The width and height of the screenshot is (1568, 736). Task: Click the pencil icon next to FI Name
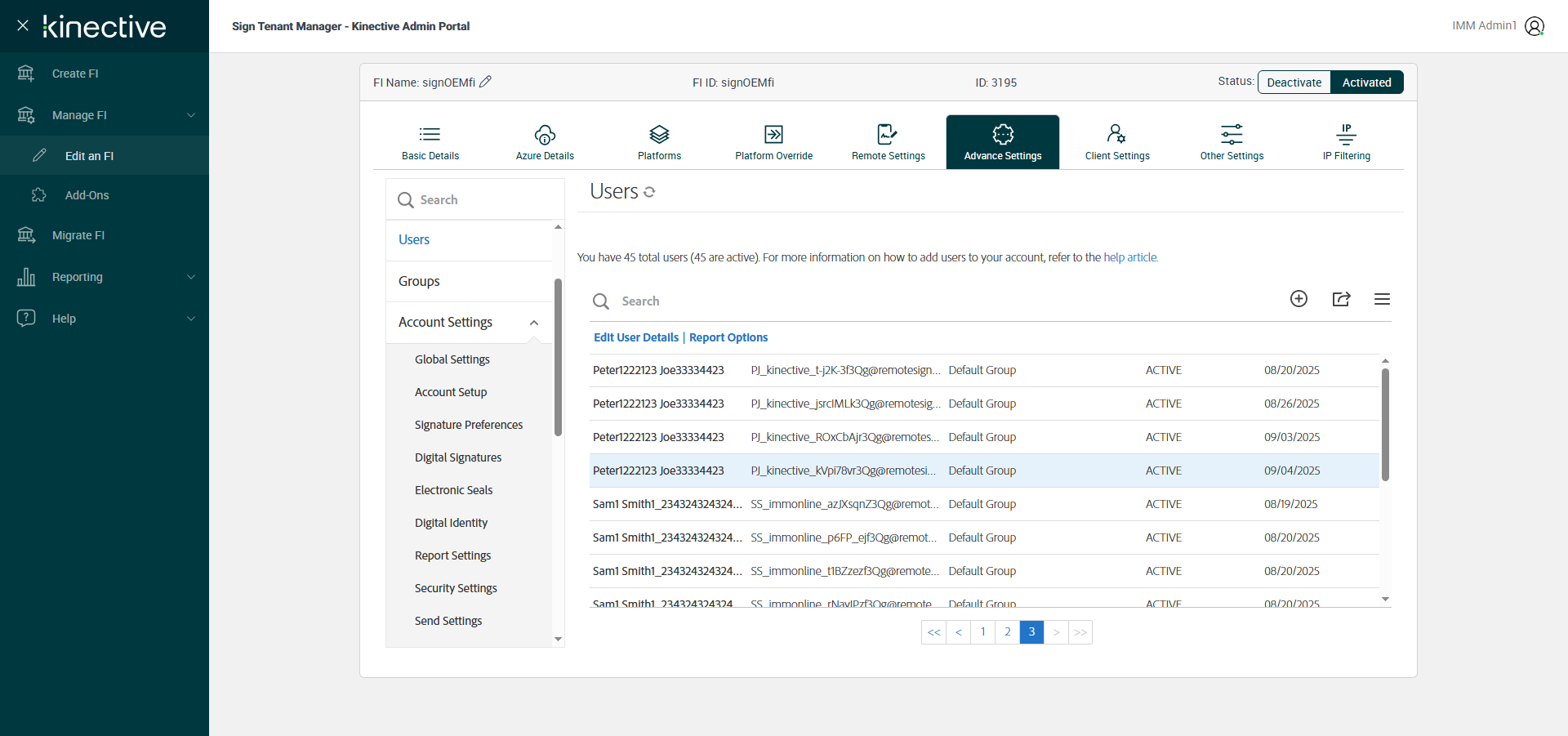click(485, 82)
